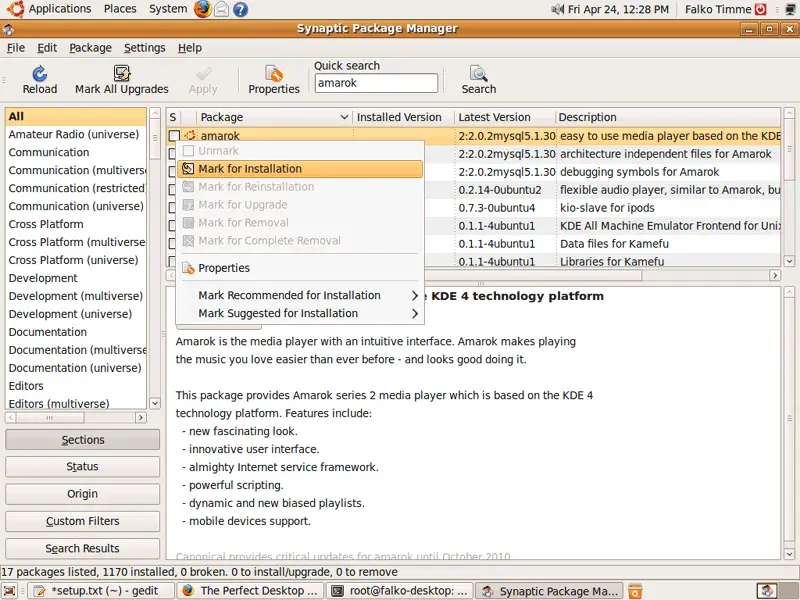Screen dimensions: 800x600
Task: Click the section list scroll right arrow
Action: point(140,418)
